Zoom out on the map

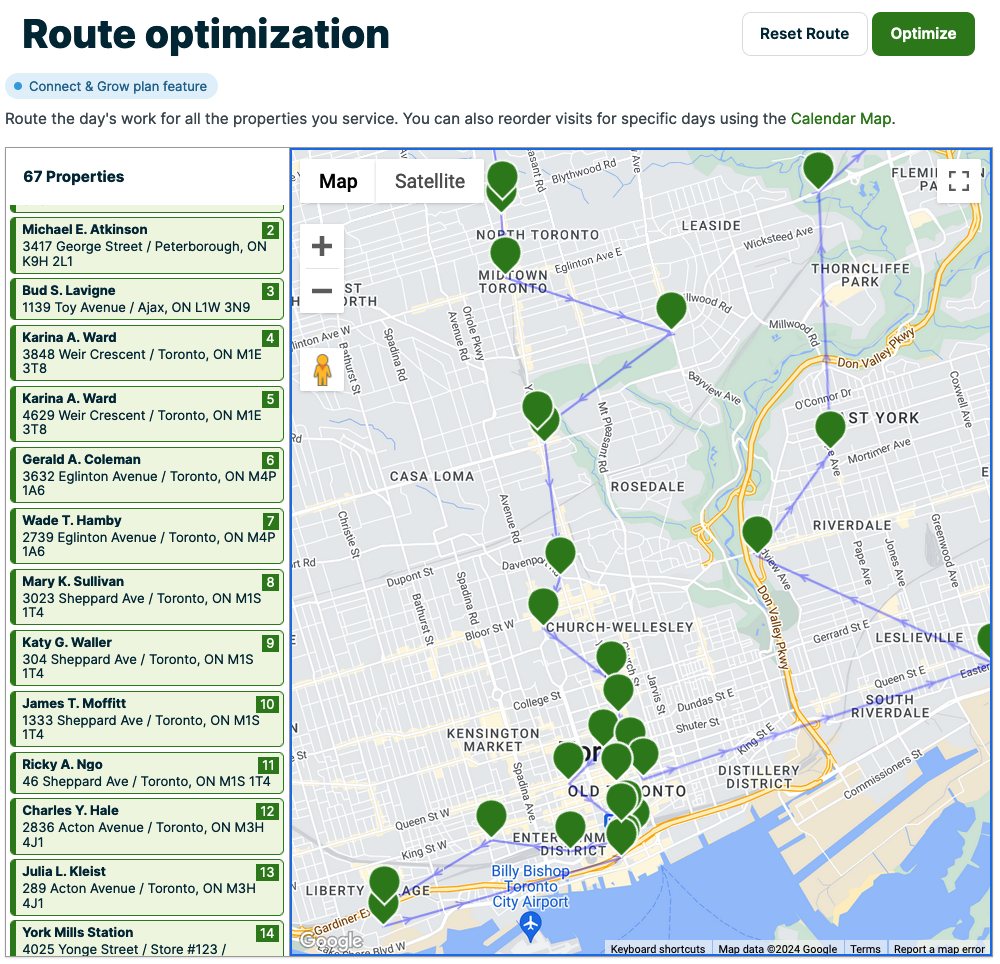point(322,291)
